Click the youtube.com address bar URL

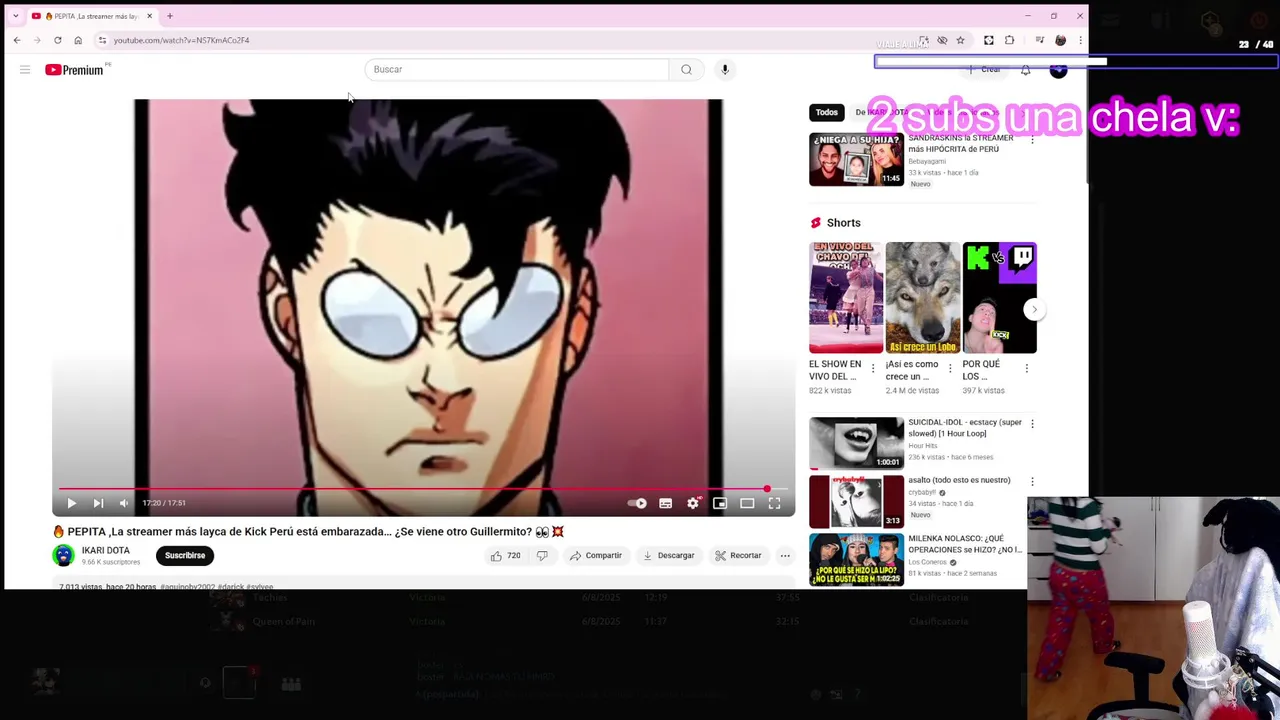coord(181,40)
